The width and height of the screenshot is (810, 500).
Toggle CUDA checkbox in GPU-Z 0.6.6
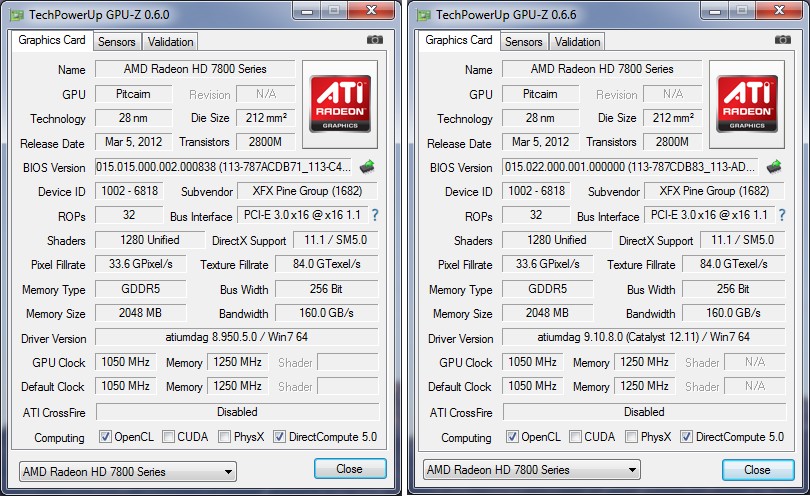575,436
